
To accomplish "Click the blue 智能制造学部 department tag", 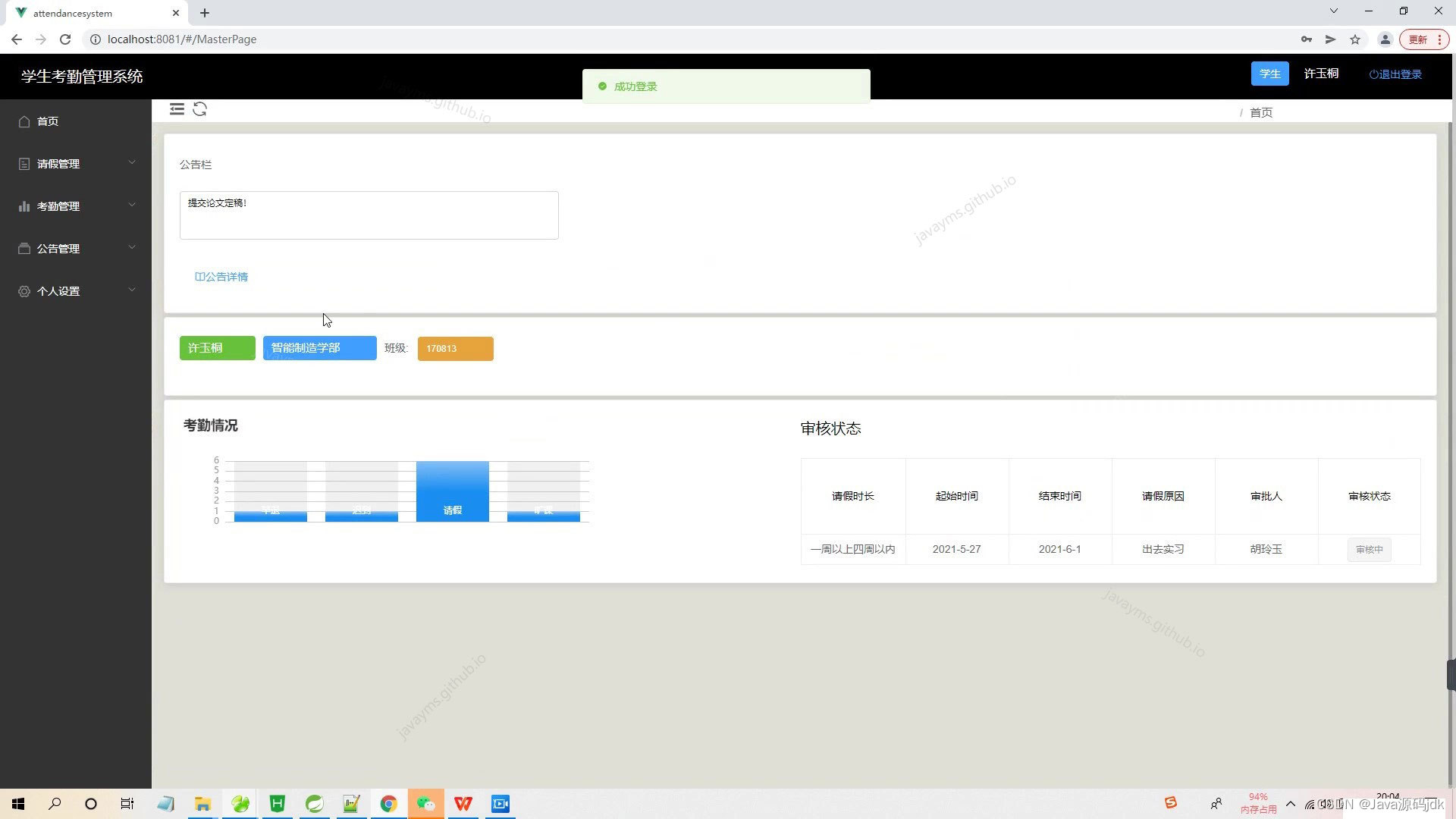I will 319,348.
